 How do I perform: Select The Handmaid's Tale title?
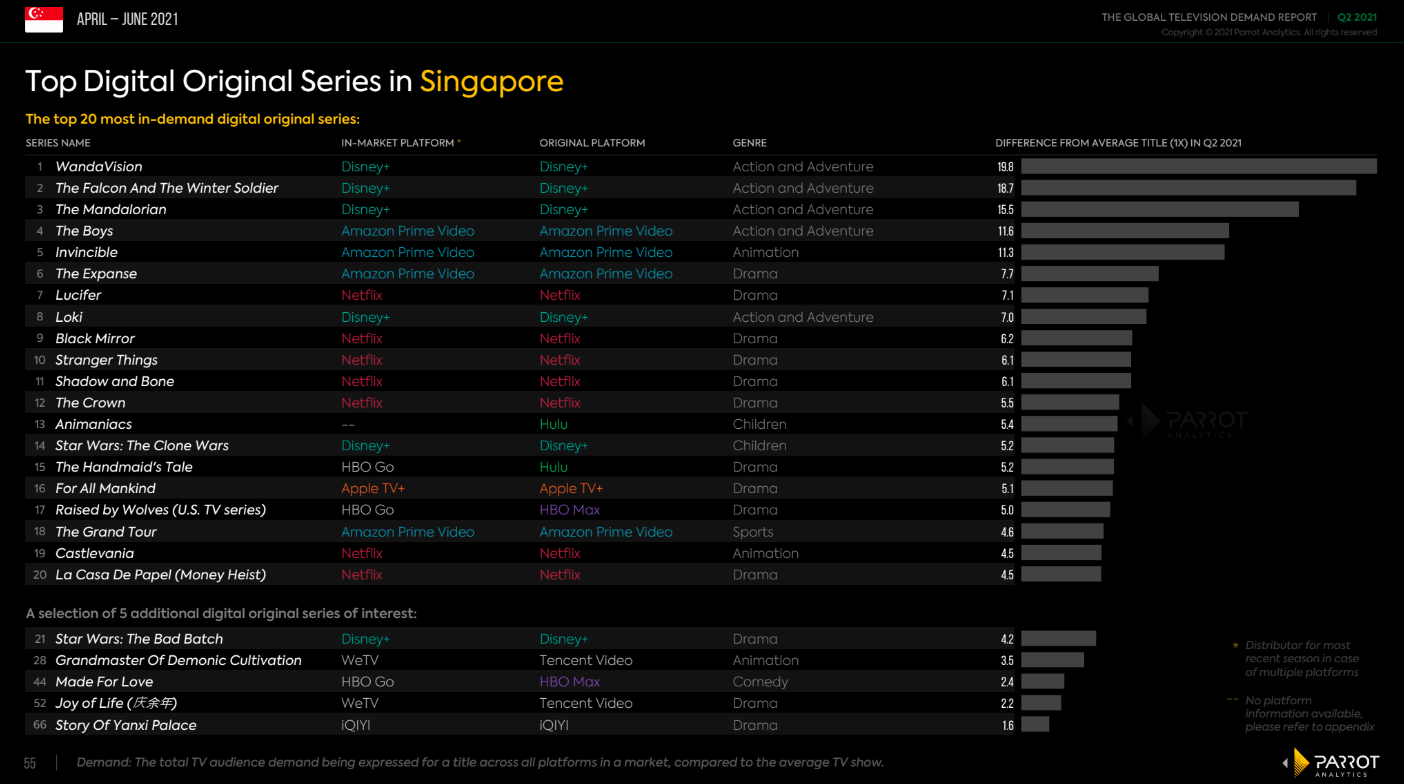pyautogui.click(x=124, y=467)
